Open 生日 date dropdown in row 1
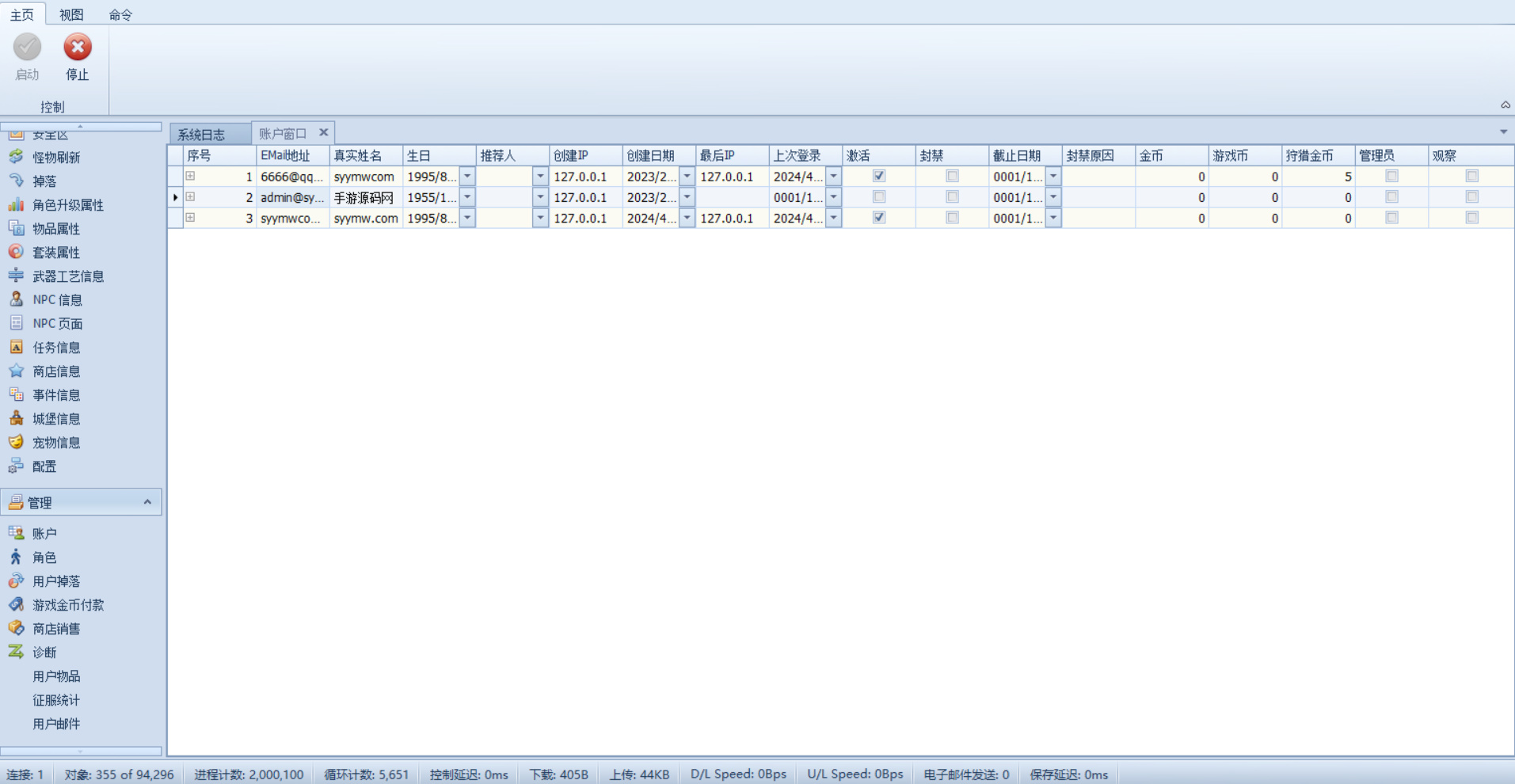 pos(467,176)
